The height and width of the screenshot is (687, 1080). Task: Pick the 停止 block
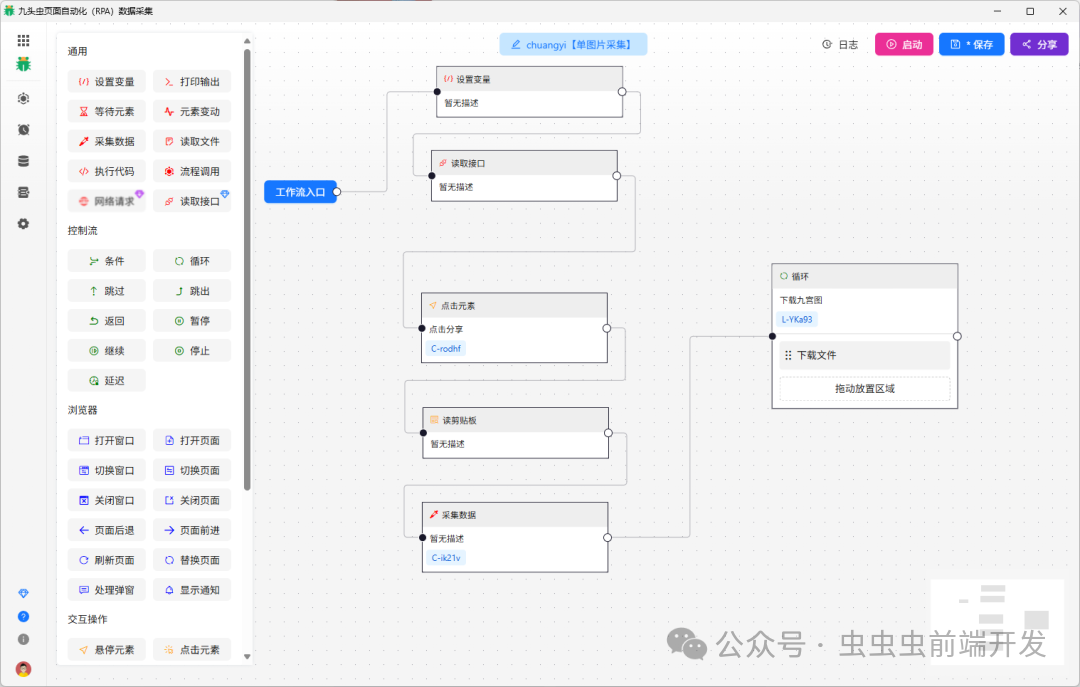pos(192,351)
